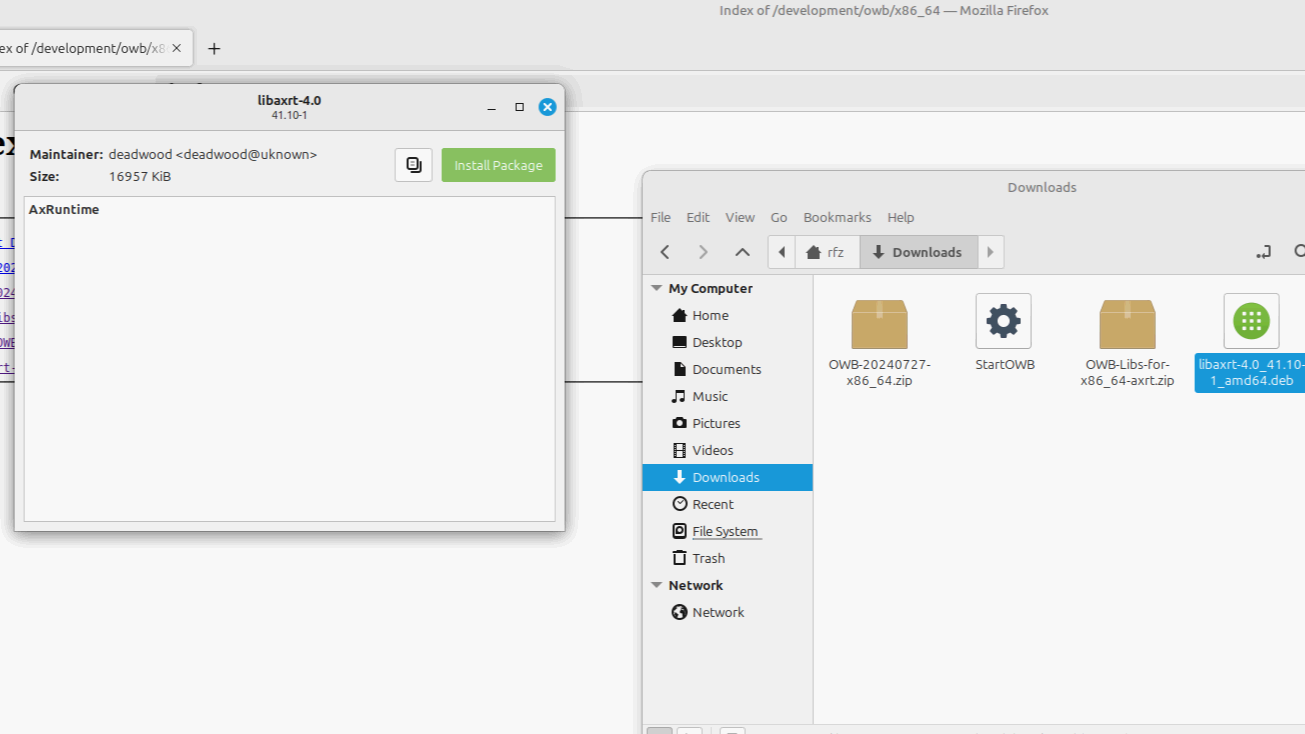Select OWB-Libs-for-x86_64-axrt.zip archive

pyautogui.click(x=1127, y=325)
